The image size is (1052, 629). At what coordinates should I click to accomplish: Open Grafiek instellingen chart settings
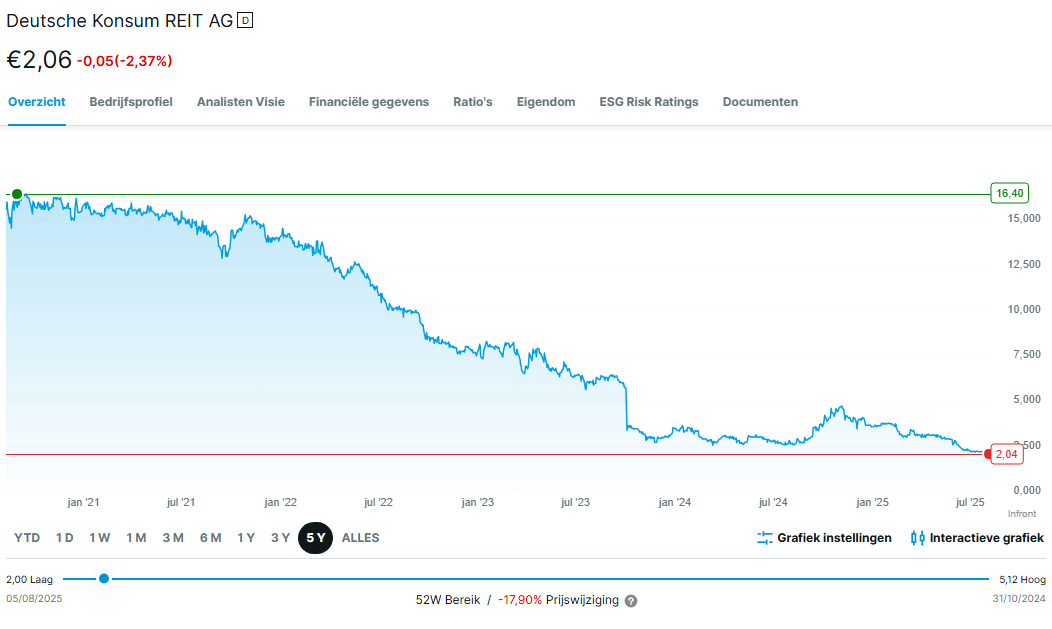(825, 538)
